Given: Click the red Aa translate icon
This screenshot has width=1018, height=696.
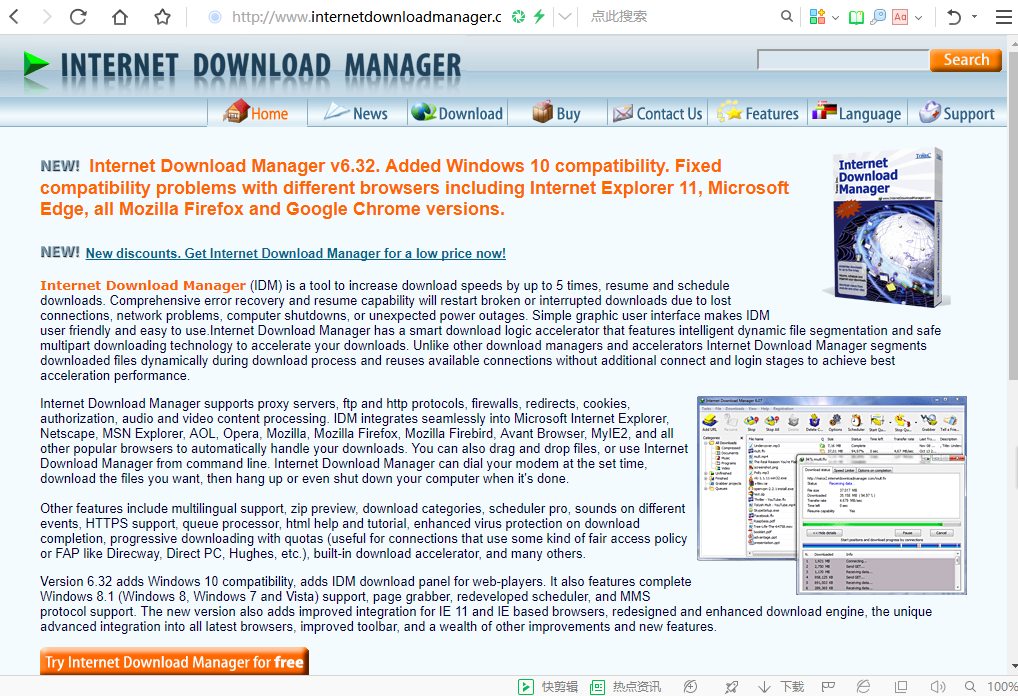Looking at the screenshot, I should coord(900,17).
